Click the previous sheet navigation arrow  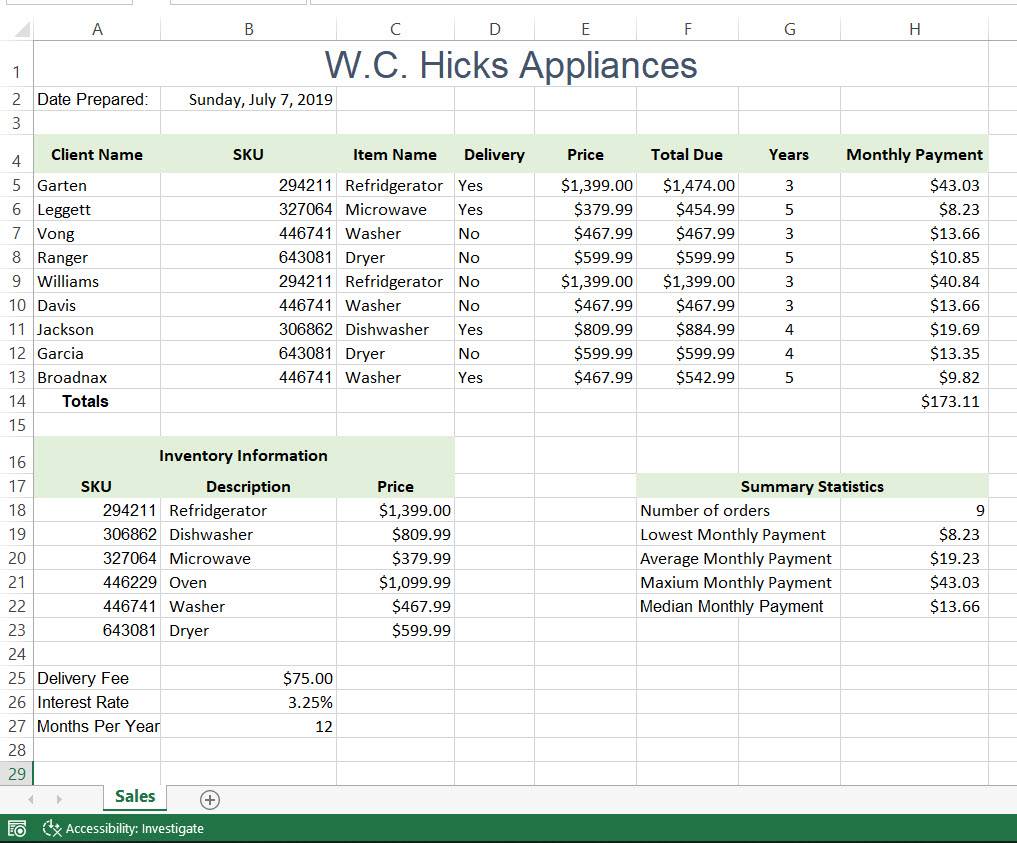point(30,800)
